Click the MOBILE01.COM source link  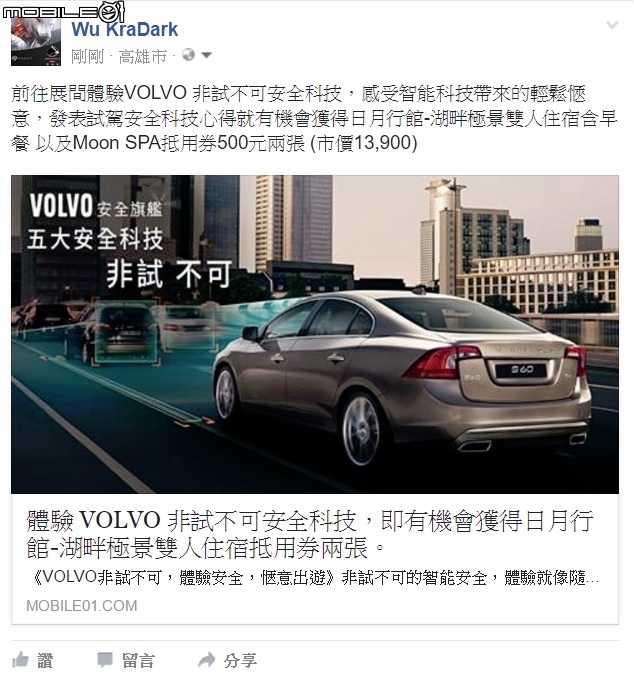82,606
